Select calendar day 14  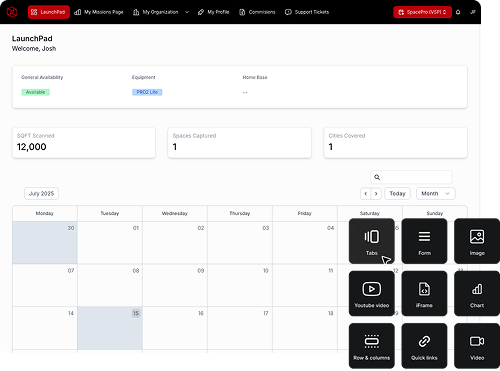[45, 328]
